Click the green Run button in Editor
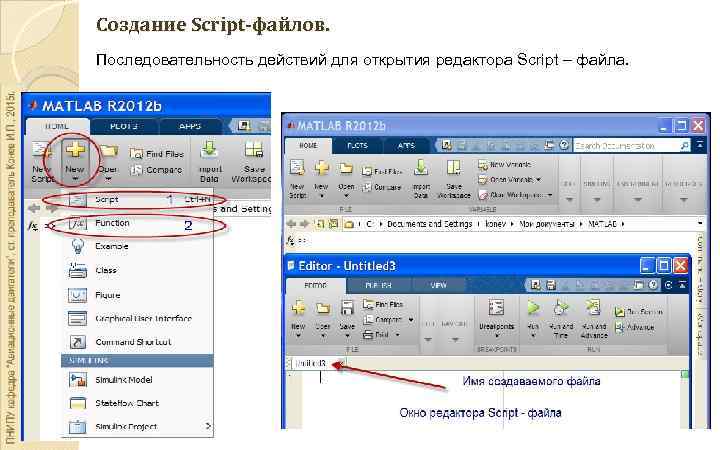The image size is (720, 450). [x=533, y=308]
